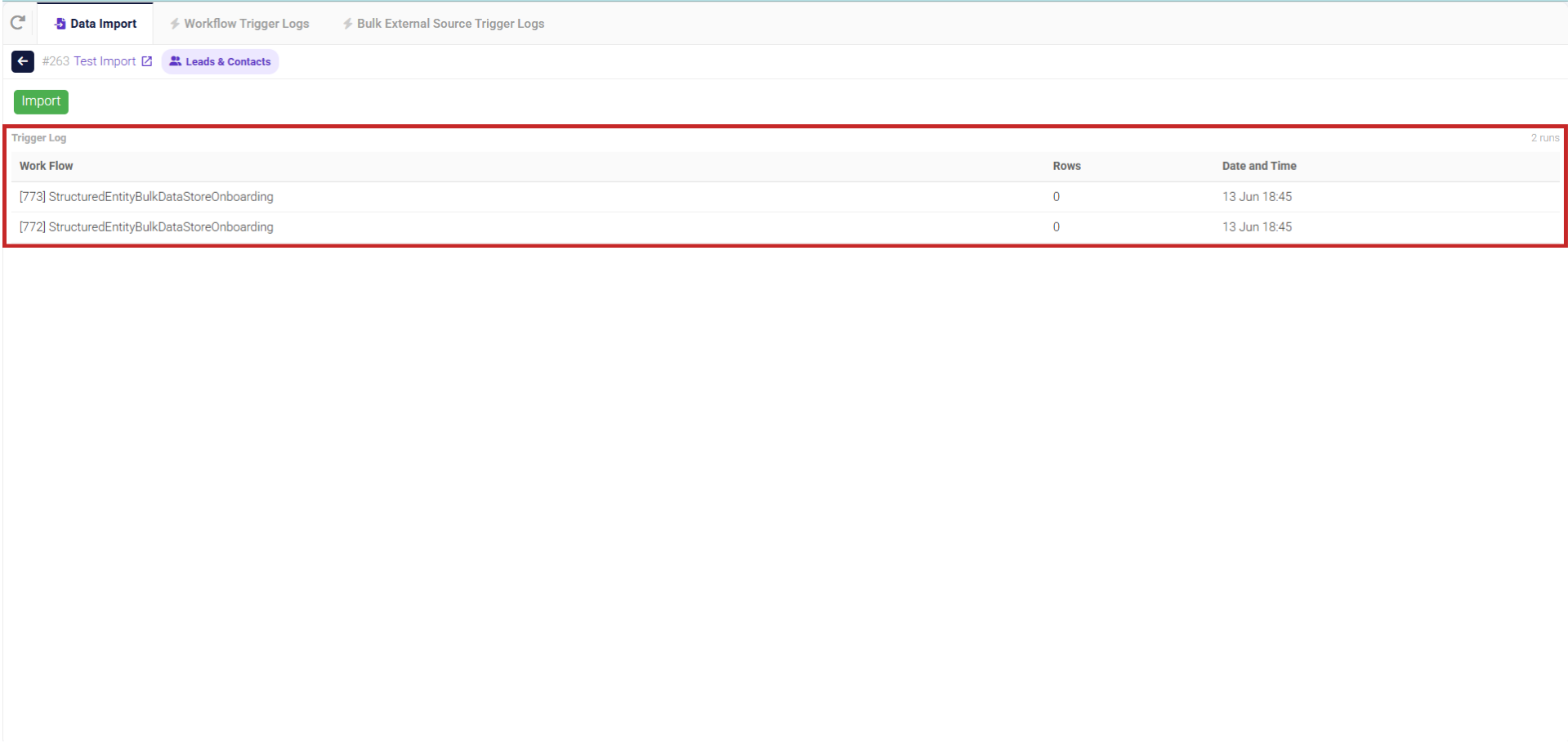The width and height of the screenshot is (1568, 743).
Task: Click the Rows value for workflow [773]
Action: 1056,197
